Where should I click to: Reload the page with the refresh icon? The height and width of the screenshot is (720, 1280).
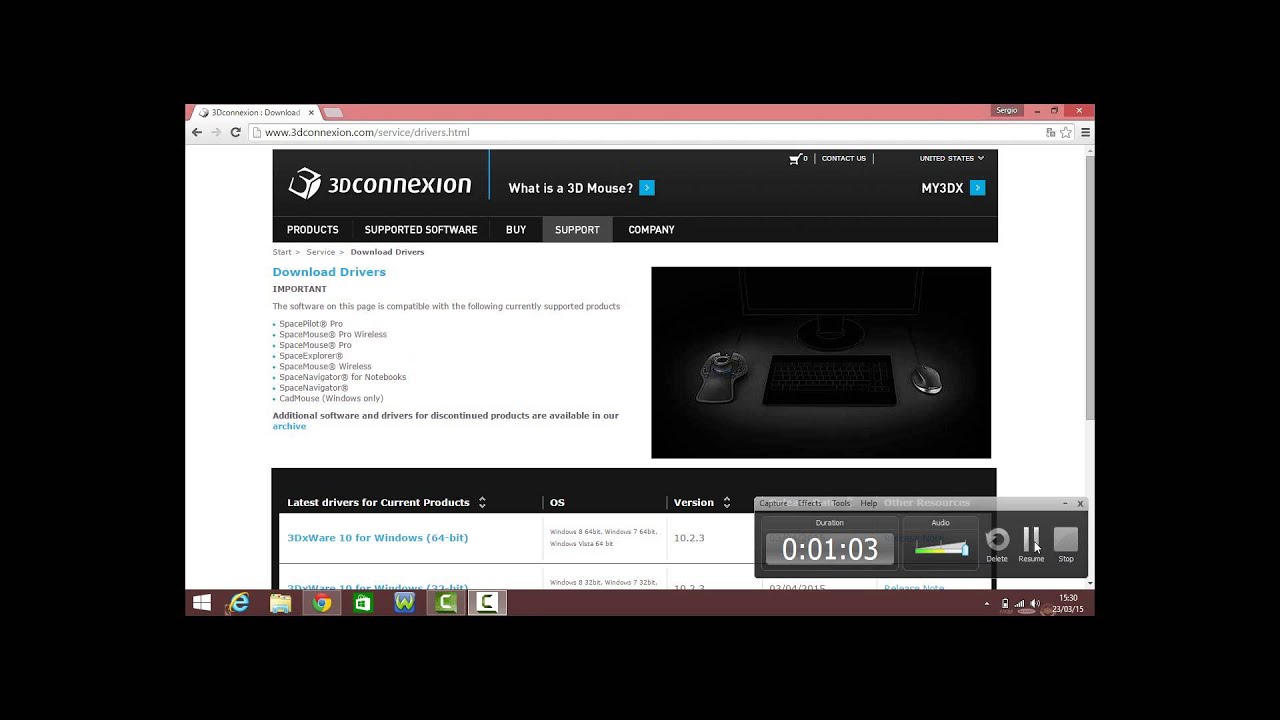[236, 132]
